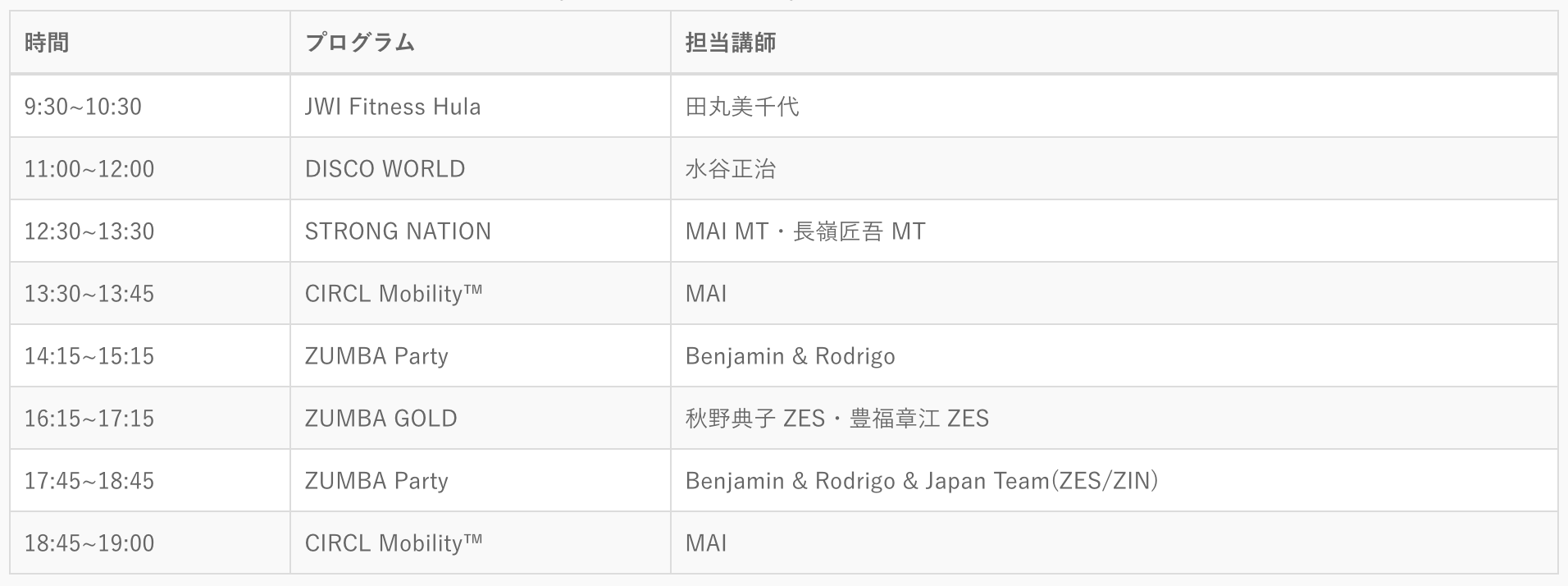The width and height of the screenshot is (1568, 586).
Task: Click the last CIRCL Mobility™ row program
Action: click(x=393, y=543)
